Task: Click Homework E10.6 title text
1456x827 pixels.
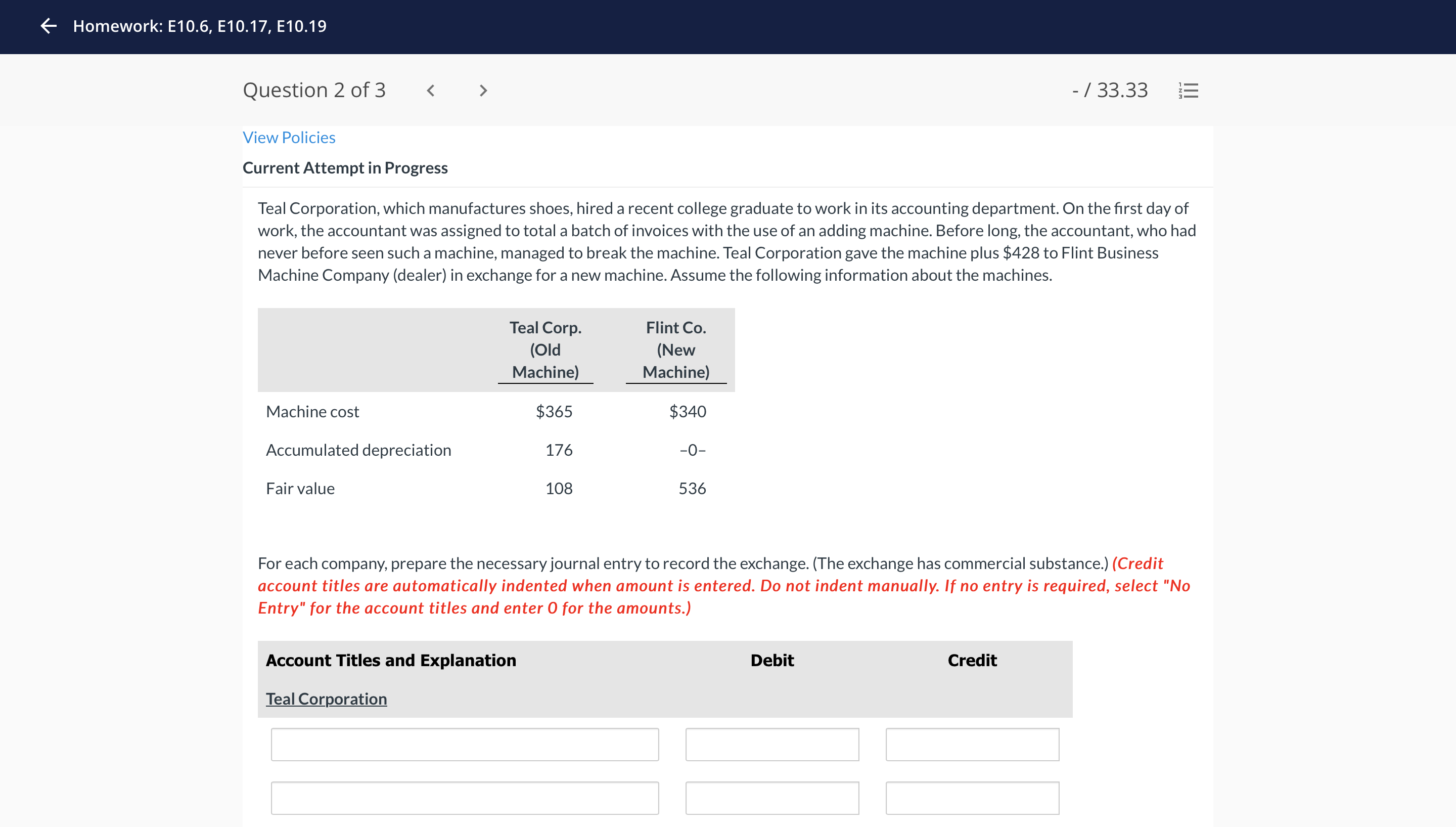Action: click(x=200, y=26)
